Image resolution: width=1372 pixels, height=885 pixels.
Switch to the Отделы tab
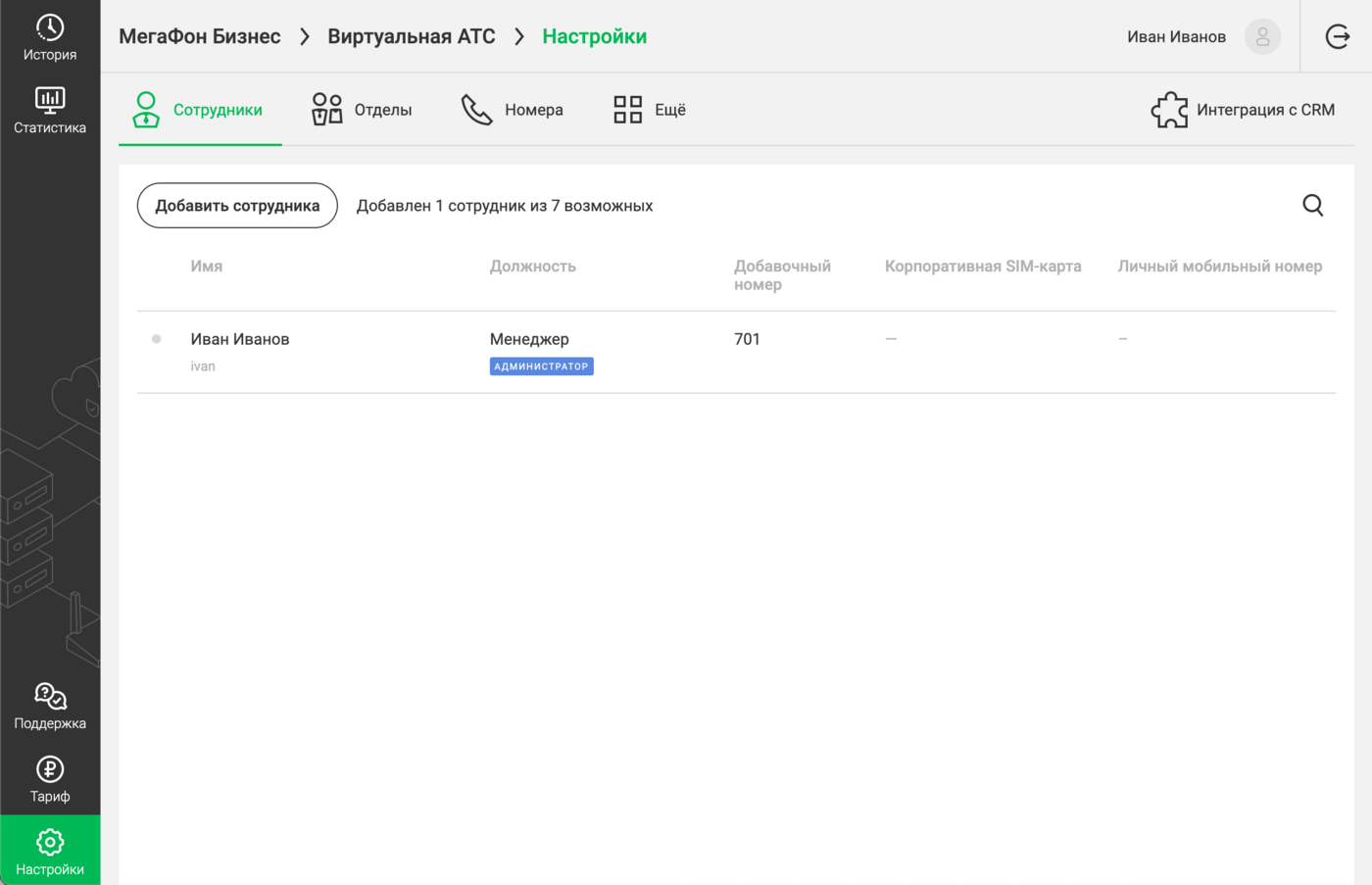pos(362,110)
